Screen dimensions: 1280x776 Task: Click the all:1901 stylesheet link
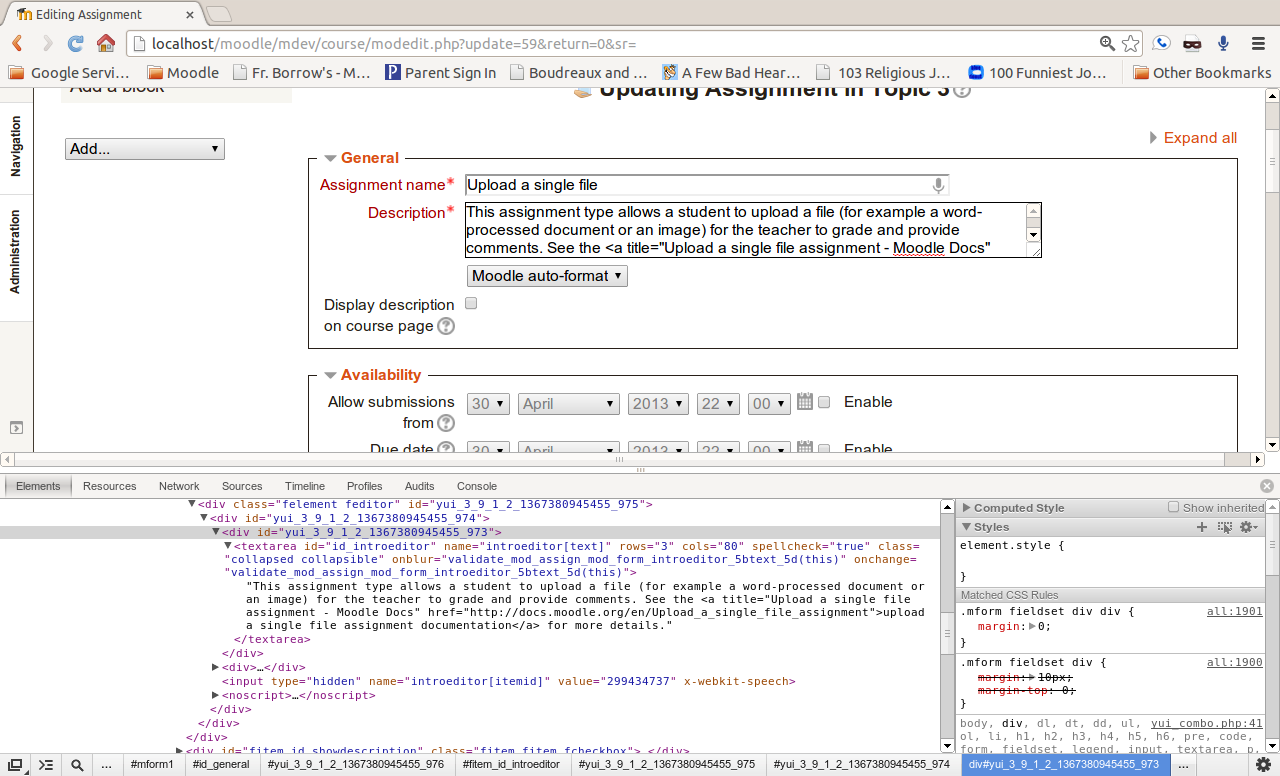pyautogui.click(x=1235, y=611)
